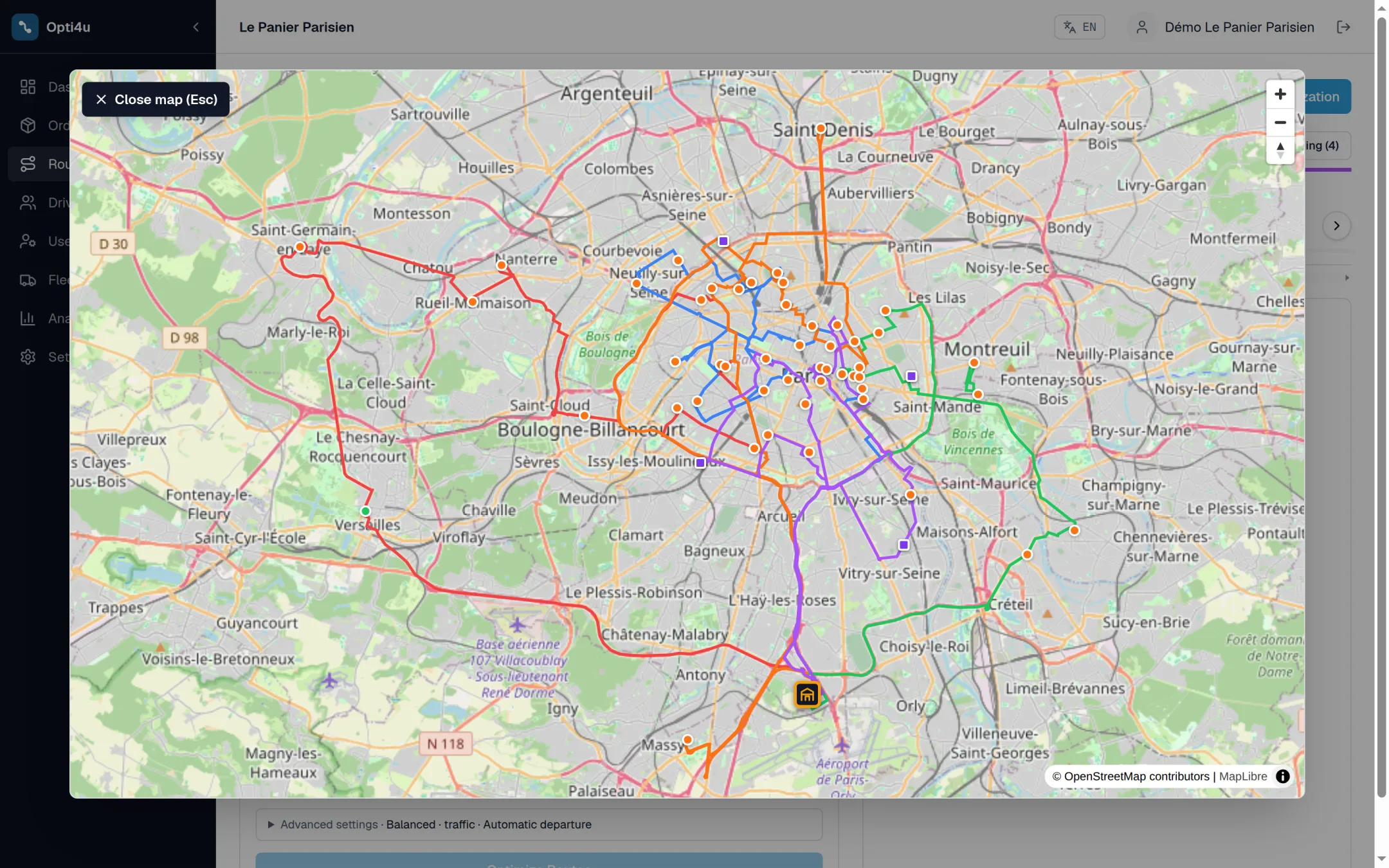Switch language with the EN button
Image resolution: width=1389 pixels, height=868 pixels.
click(1080, 27)
